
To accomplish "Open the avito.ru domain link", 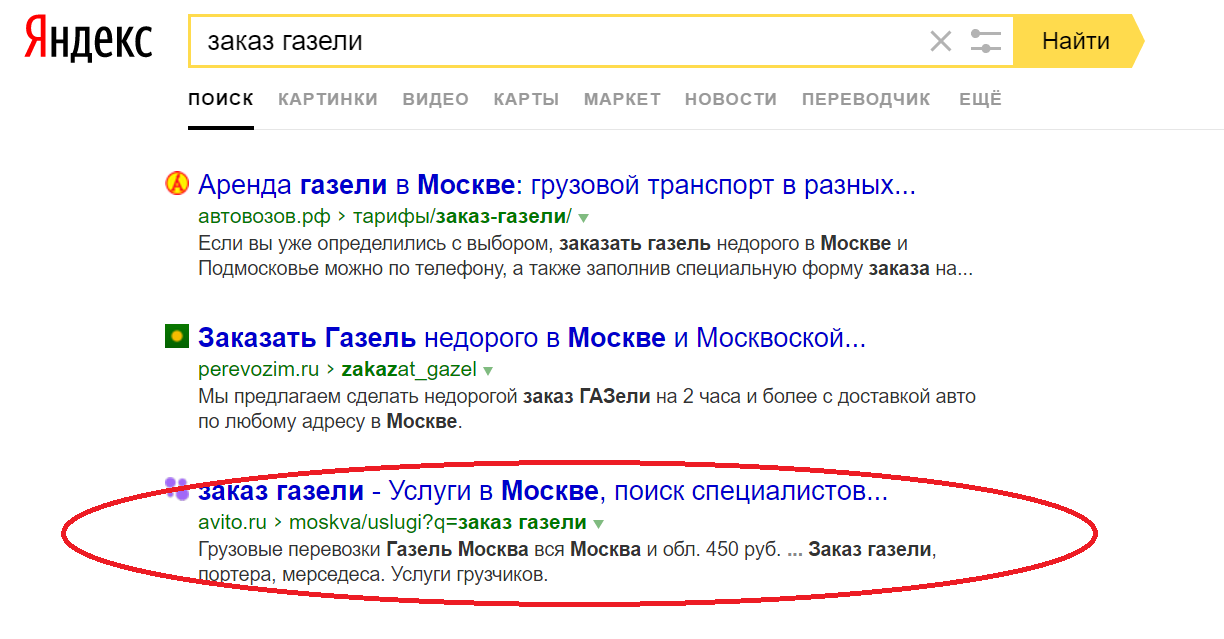I will coord(232,522).
